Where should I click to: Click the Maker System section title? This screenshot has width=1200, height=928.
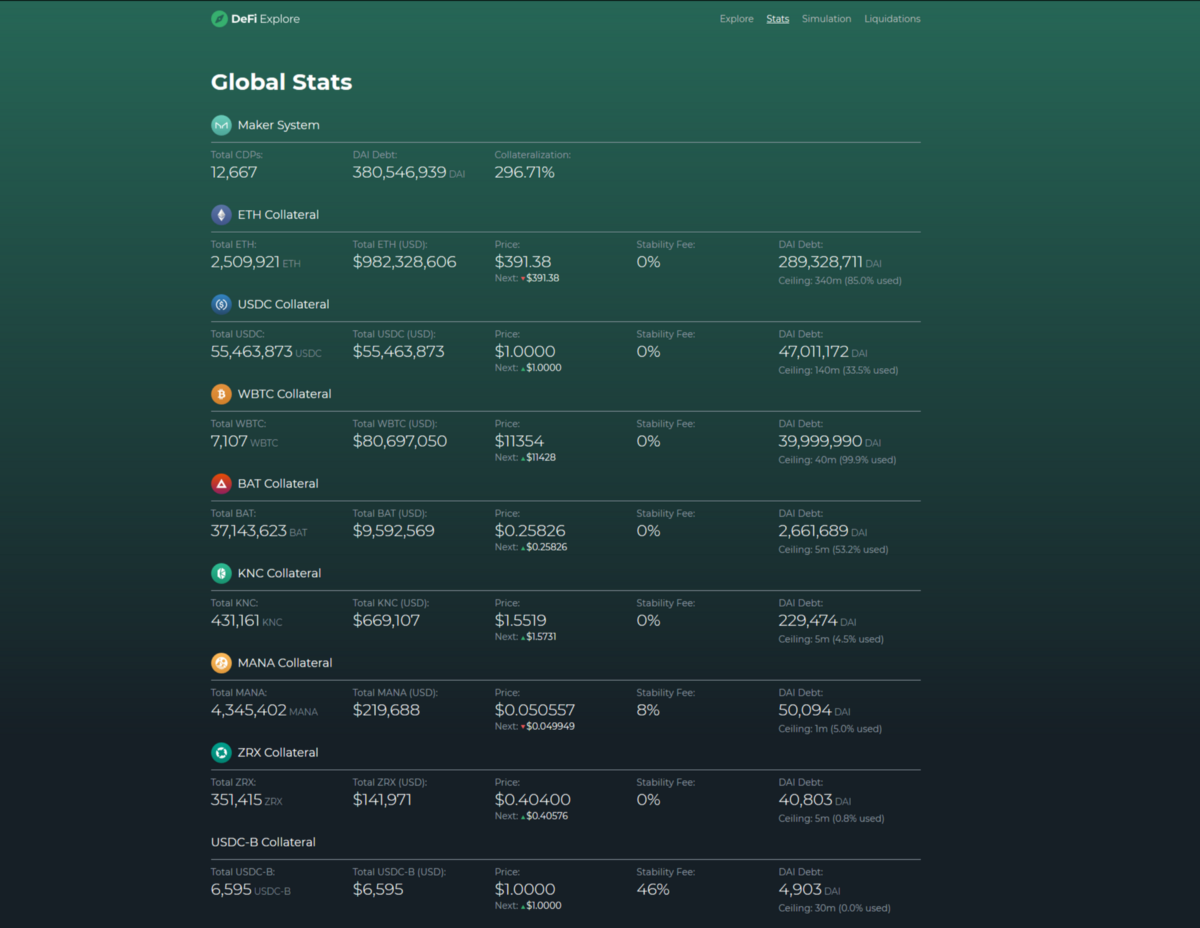coord(279,125)
